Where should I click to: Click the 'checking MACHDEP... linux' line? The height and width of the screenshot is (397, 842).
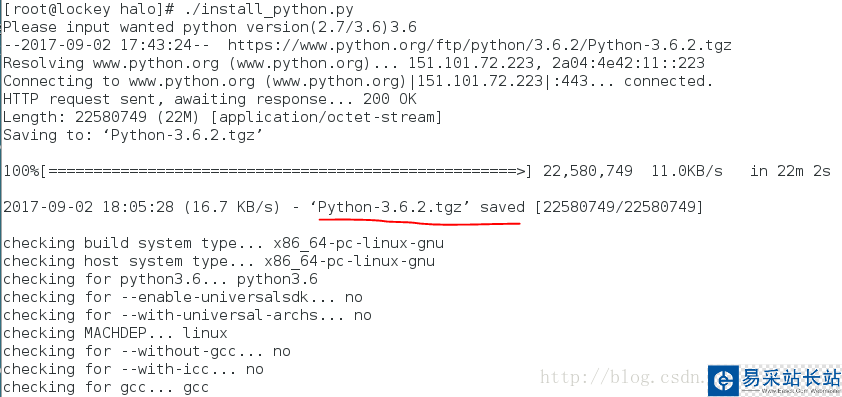[115, 333]
